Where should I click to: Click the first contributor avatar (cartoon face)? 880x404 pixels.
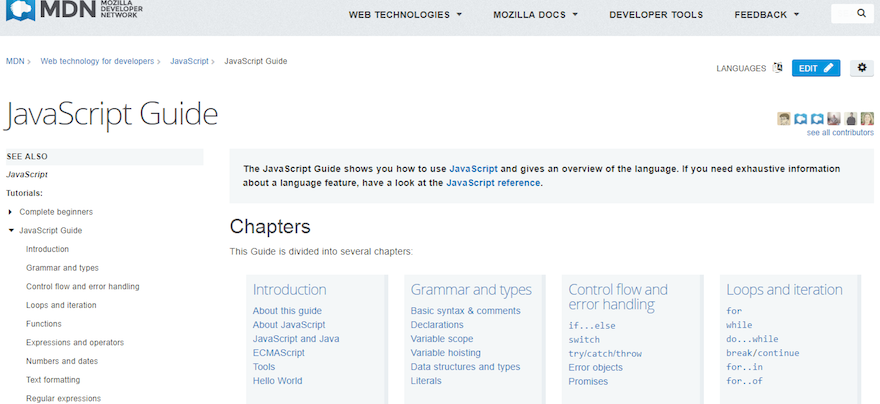[784, 118]
